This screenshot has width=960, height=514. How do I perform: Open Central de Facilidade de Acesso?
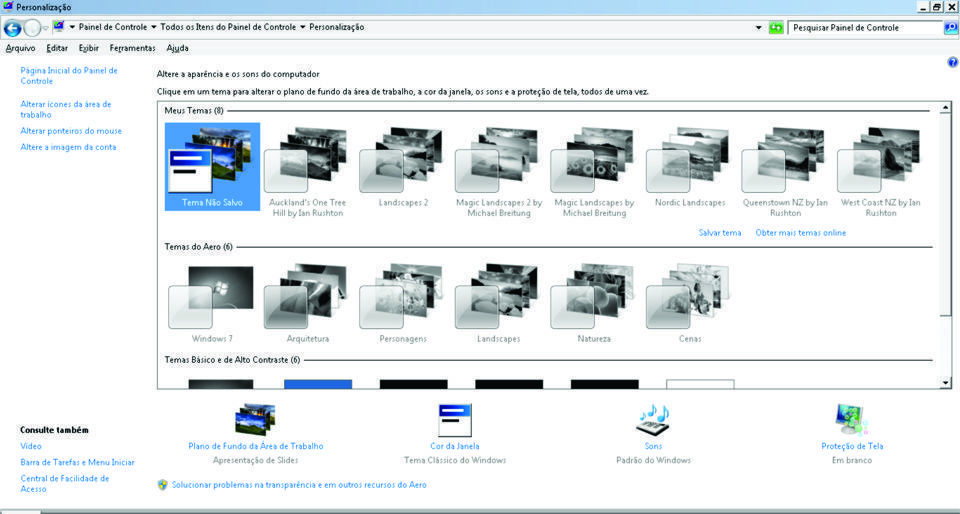pos(65,483)
